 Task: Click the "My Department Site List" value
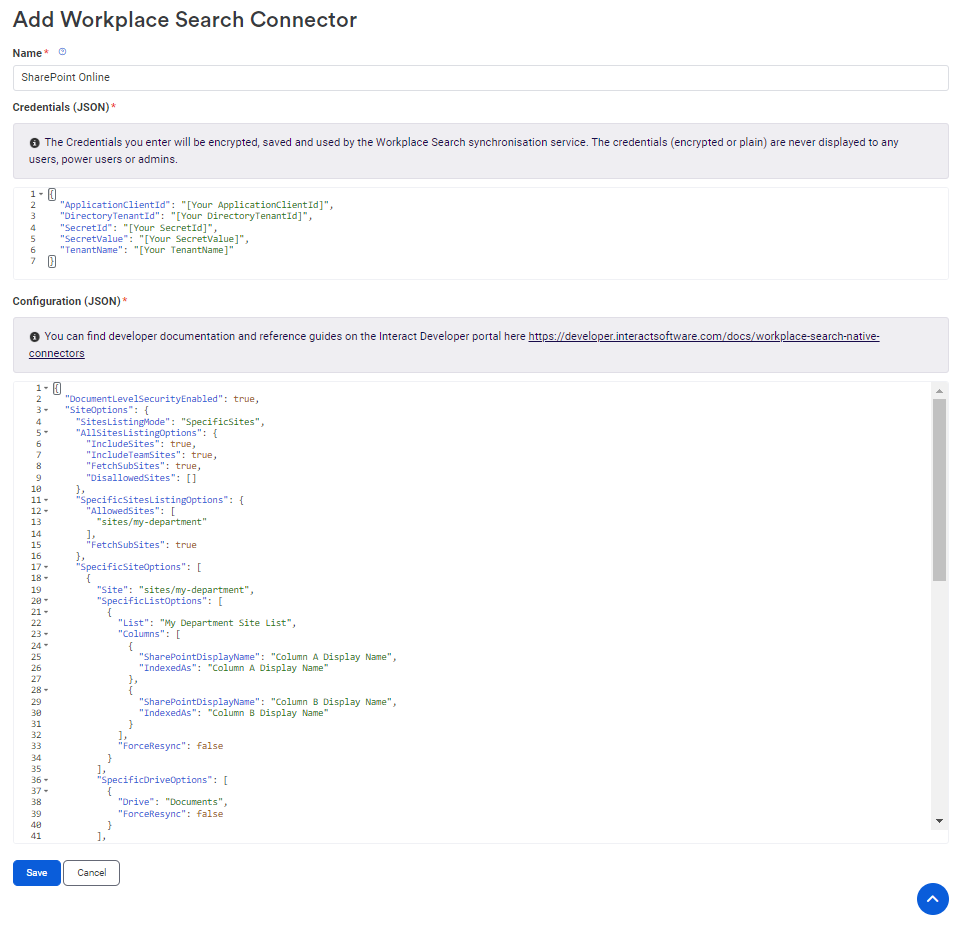click(226, 623)
